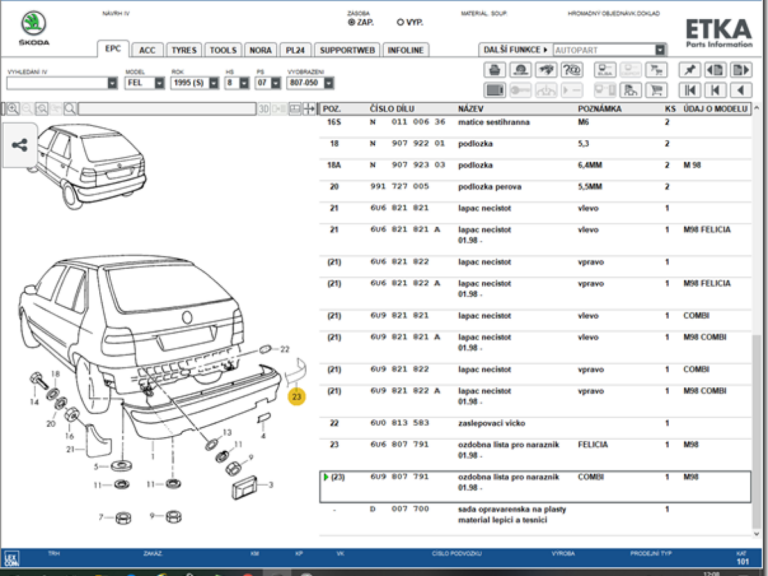Click the zoom in magnifier icon
The image size is (768, 576).
tap(13, 109)
